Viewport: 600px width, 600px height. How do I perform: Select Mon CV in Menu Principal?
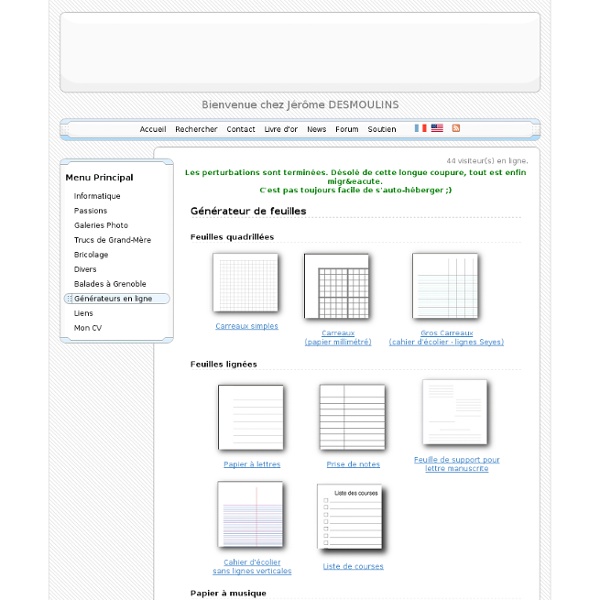(x=88, y=328)
